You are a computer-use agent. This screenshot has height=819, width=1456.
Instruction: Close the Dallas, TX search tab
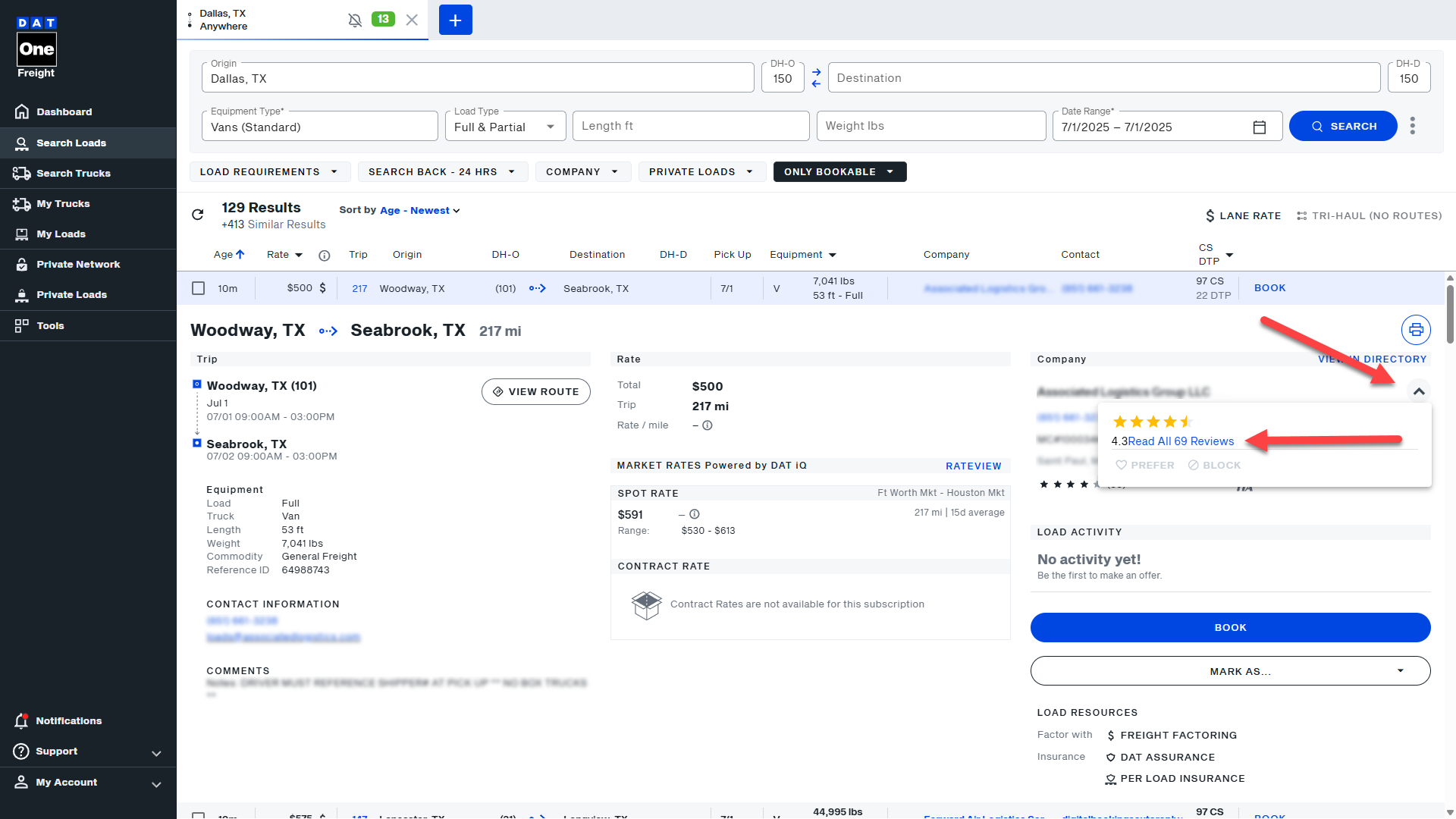coord(412,20)
